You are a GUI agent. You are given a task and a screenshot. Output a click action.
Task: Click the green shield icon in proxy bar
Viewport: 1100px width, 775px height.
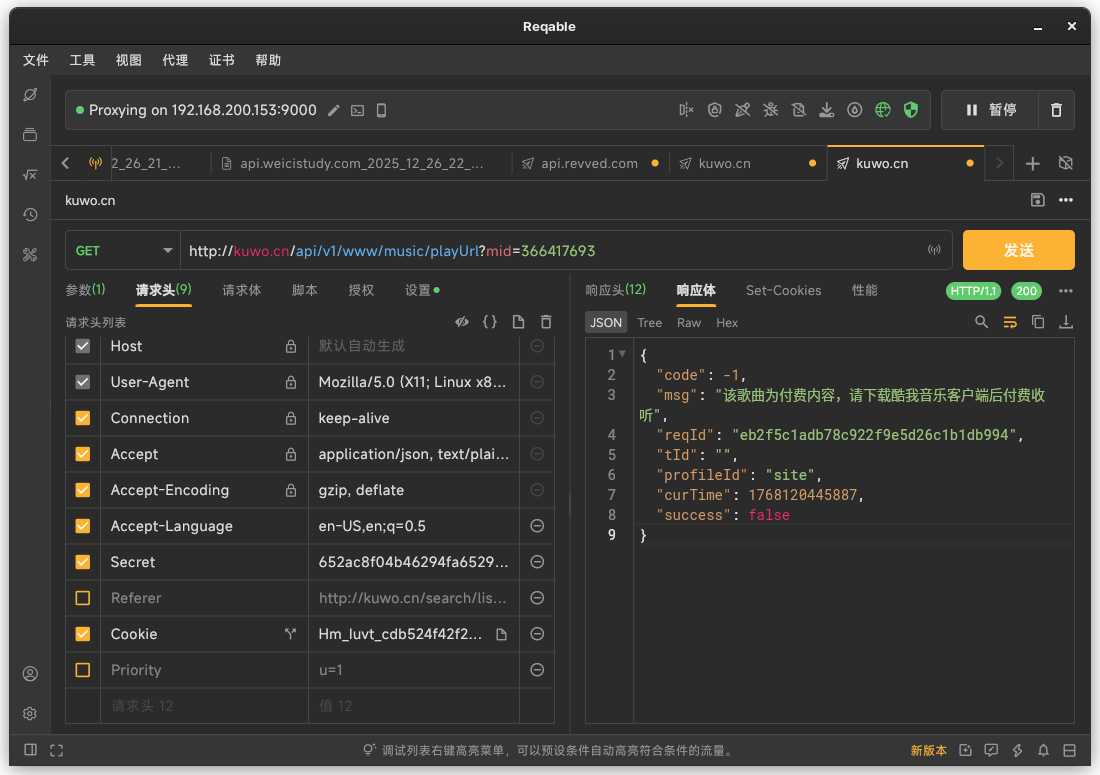click(910, 110)
